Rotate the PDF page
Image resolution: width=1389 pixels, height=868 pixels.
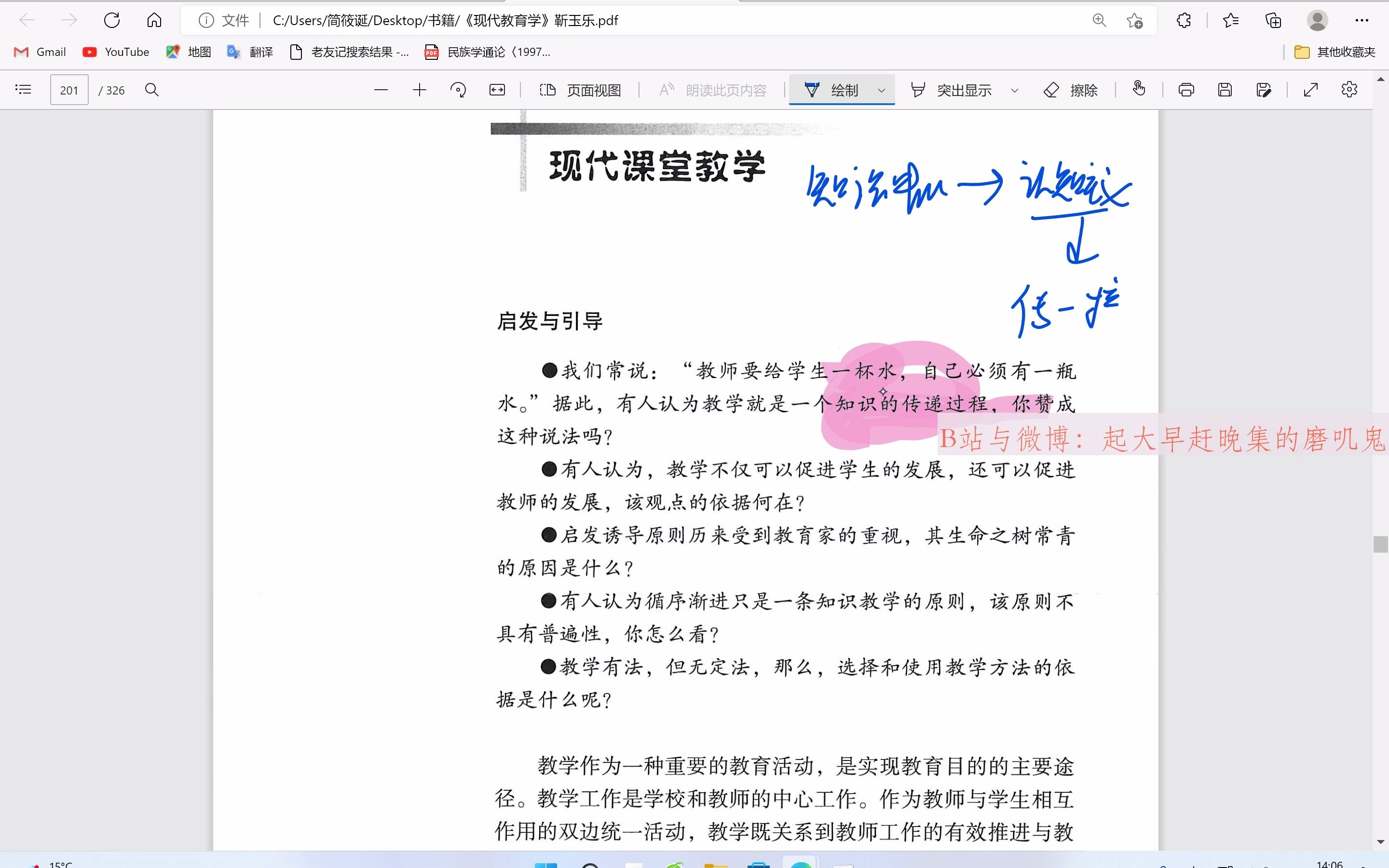point(458,90)
